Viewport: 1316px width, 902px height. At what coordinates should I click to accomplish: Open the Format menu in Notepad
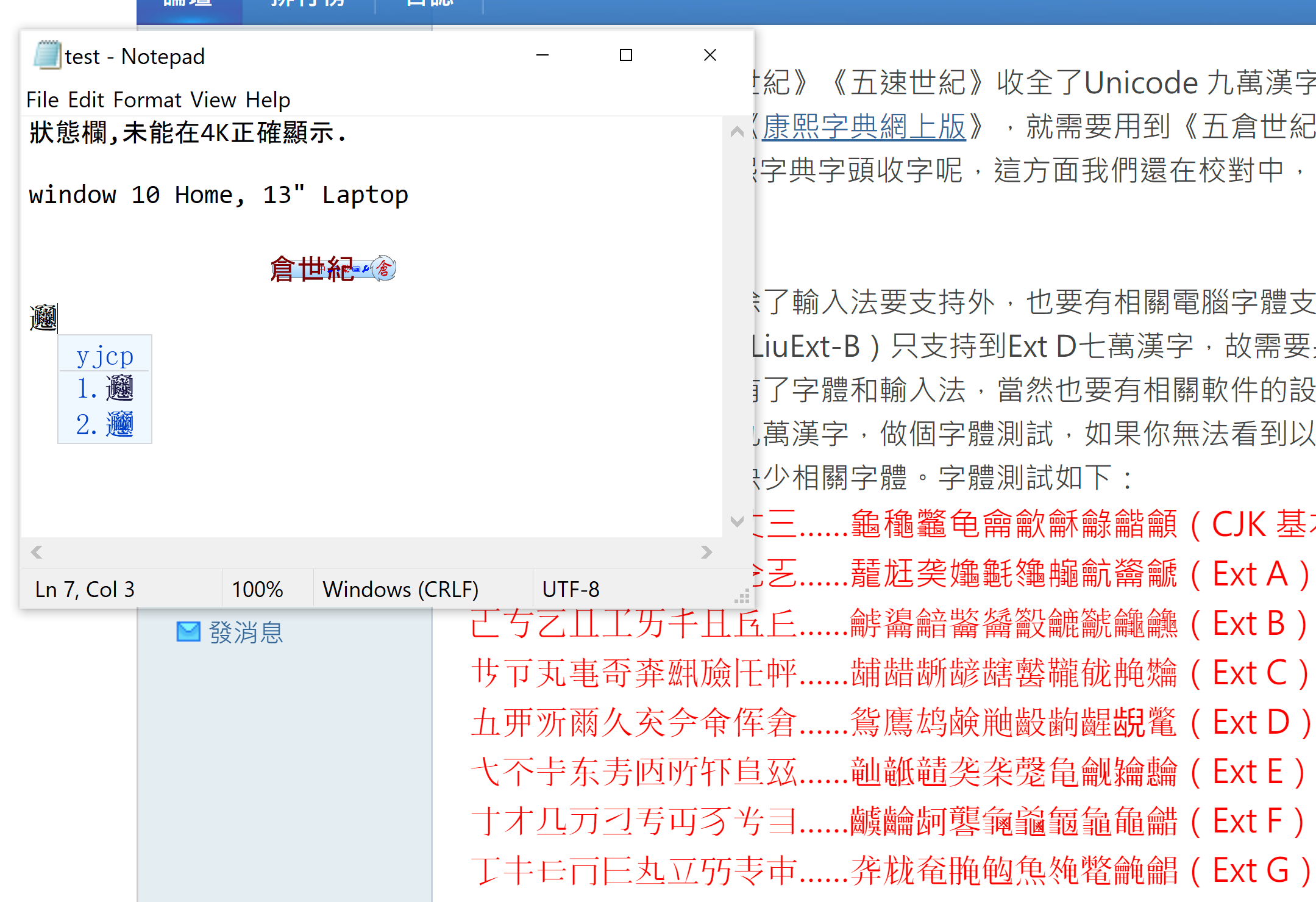(x=148, y=99)
